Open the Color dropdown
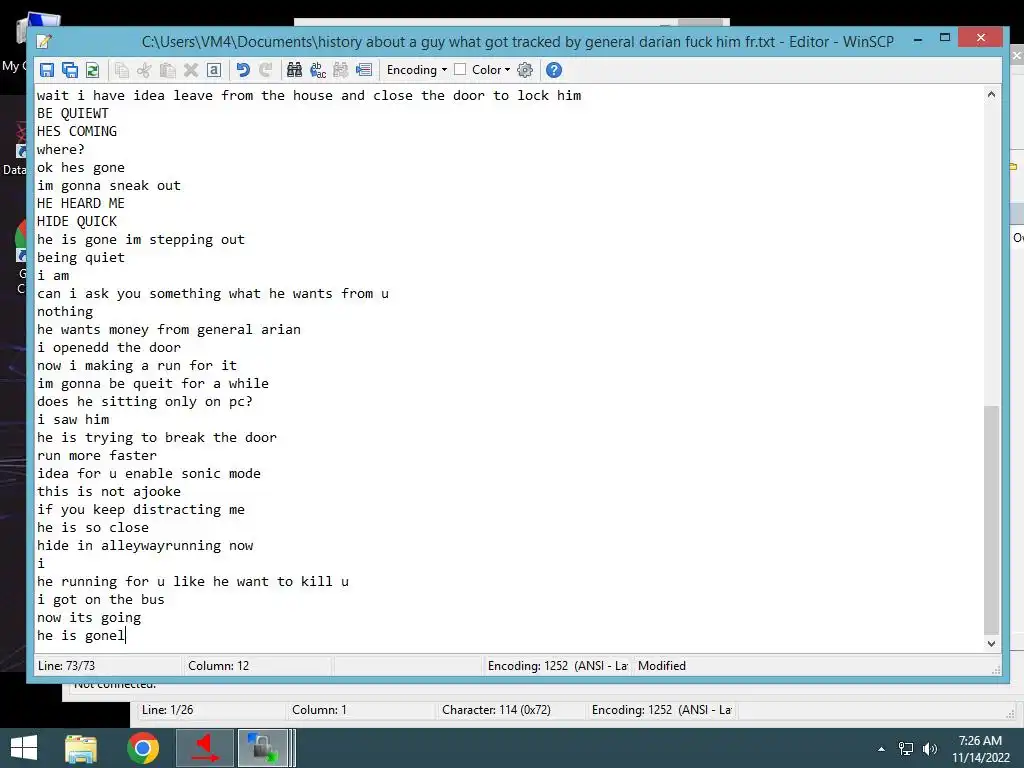The height and width of the screenshot is (768, 1024). click(491, 70)
